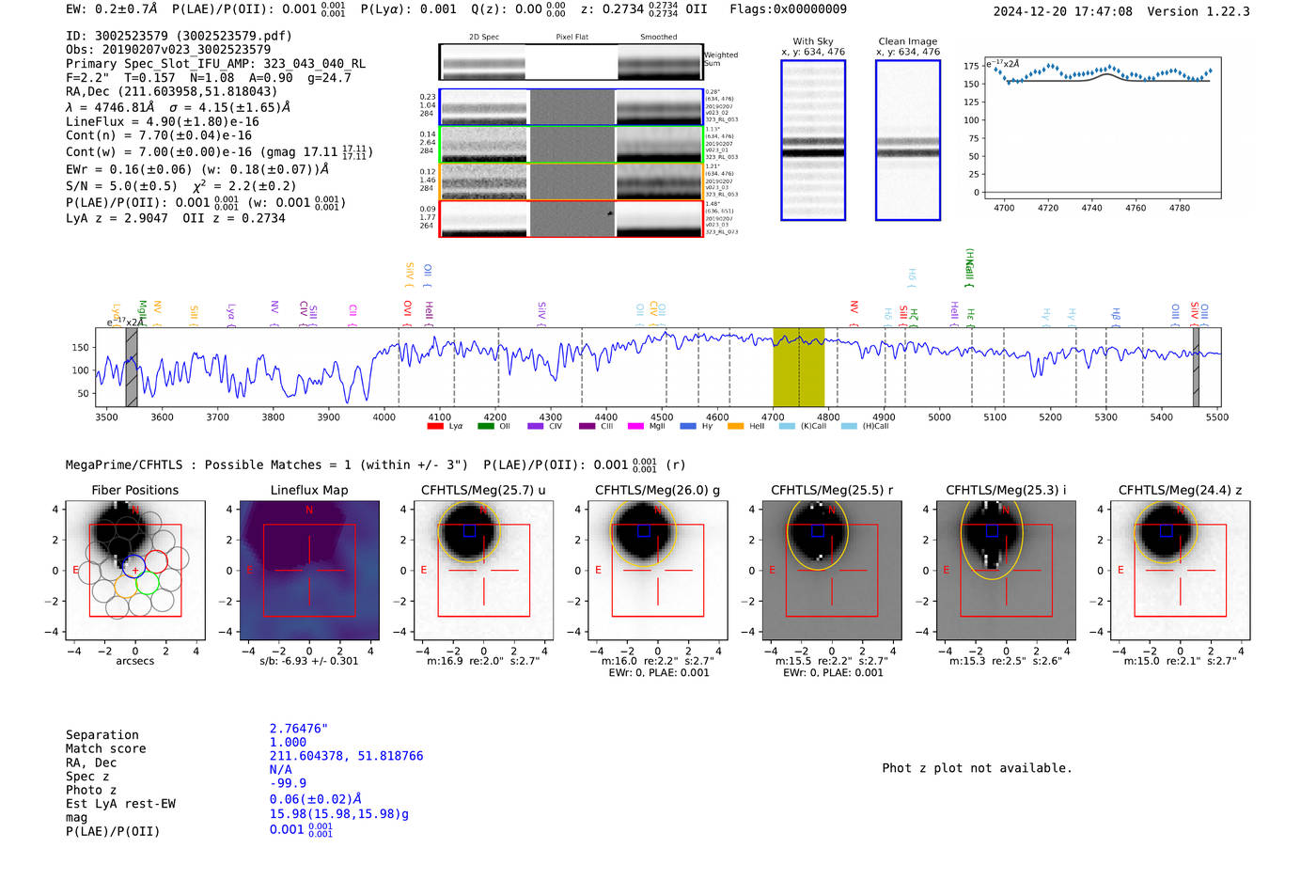Select the red-bordered fiber spectrum row
1316x896 pixels.
[571, 219]
